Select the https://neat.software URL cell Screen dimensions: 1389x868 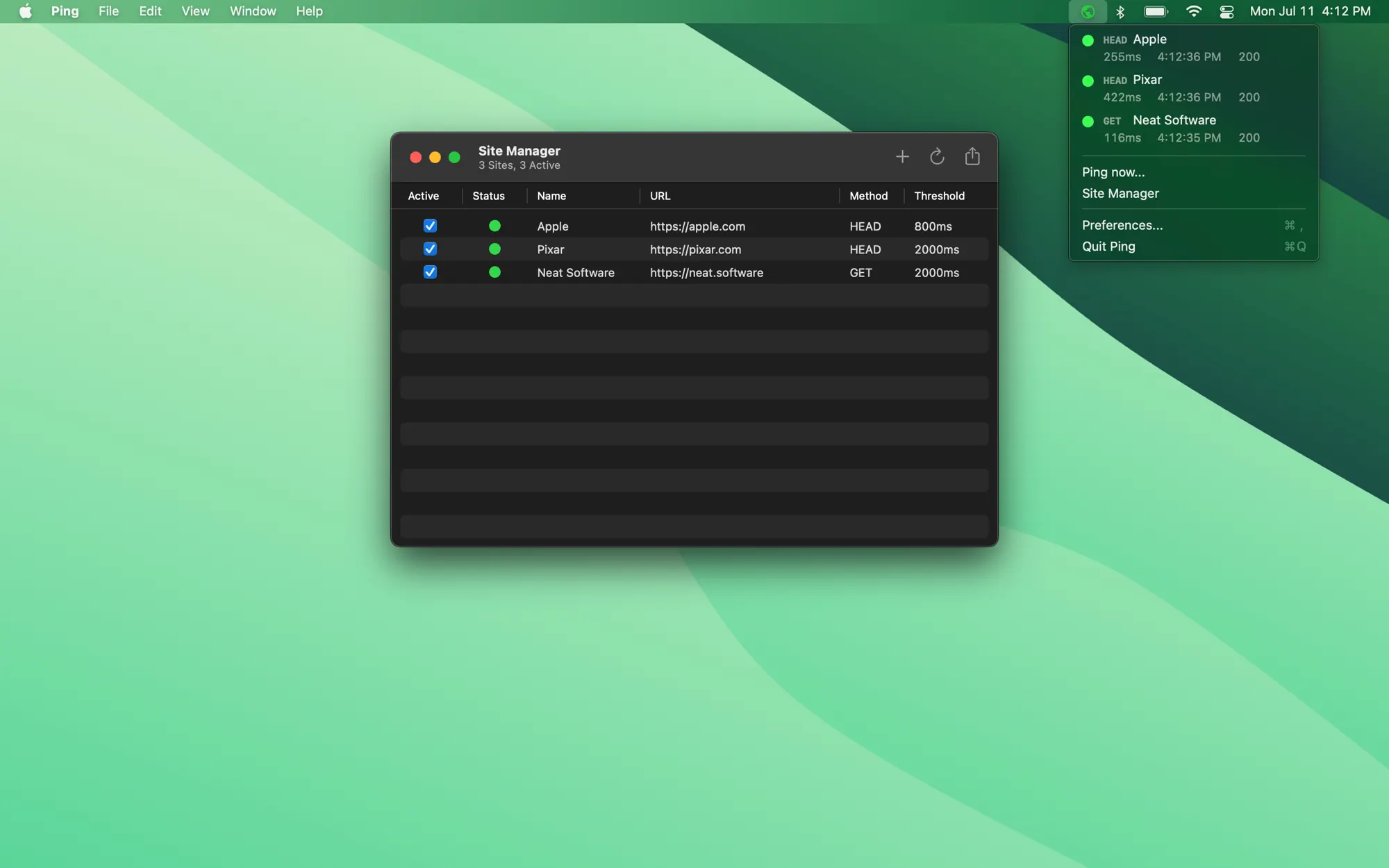click(x=706, y=273)
